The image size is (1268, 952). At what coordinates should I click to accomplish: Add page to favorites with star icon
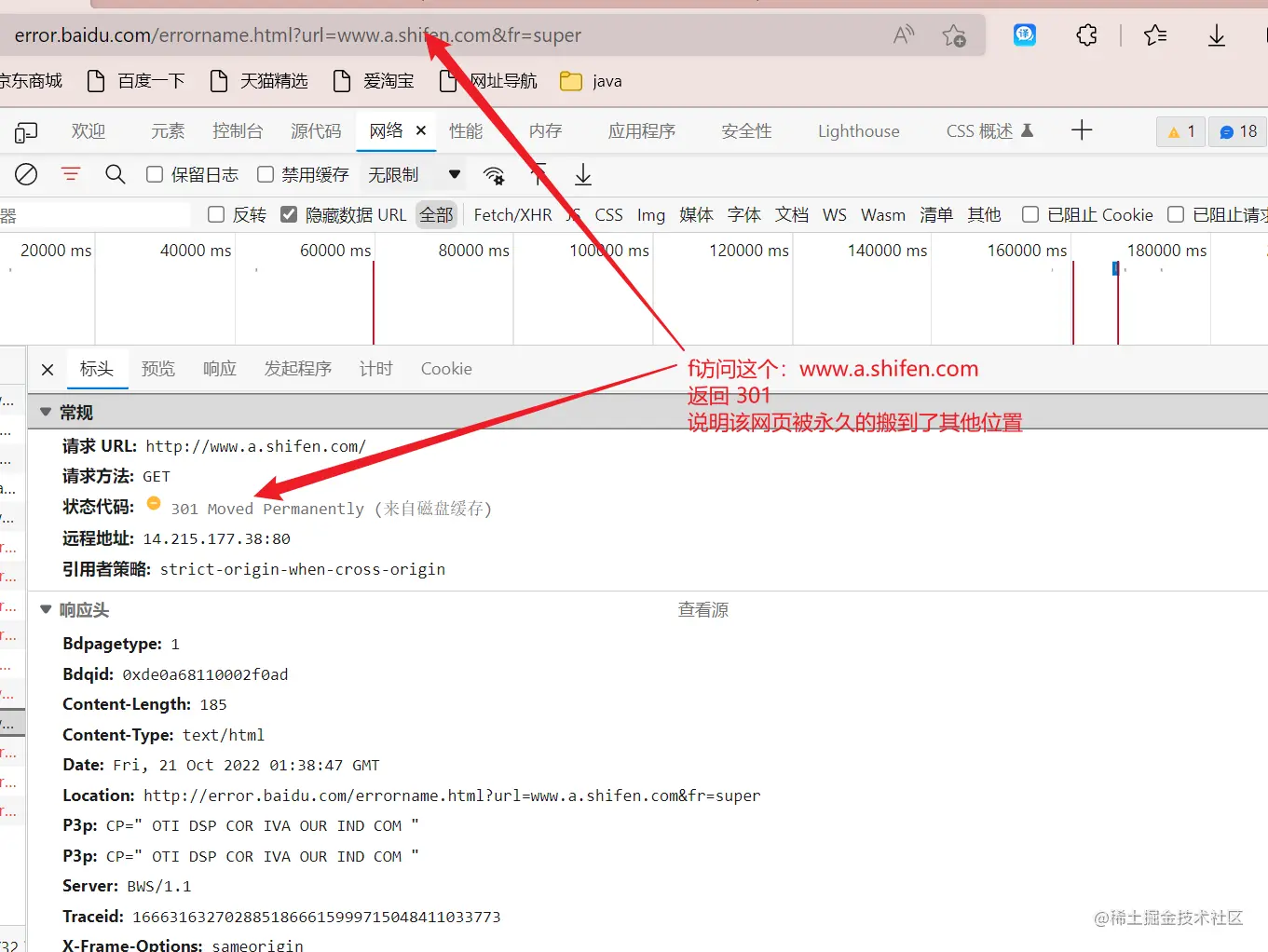pos(954,35)
